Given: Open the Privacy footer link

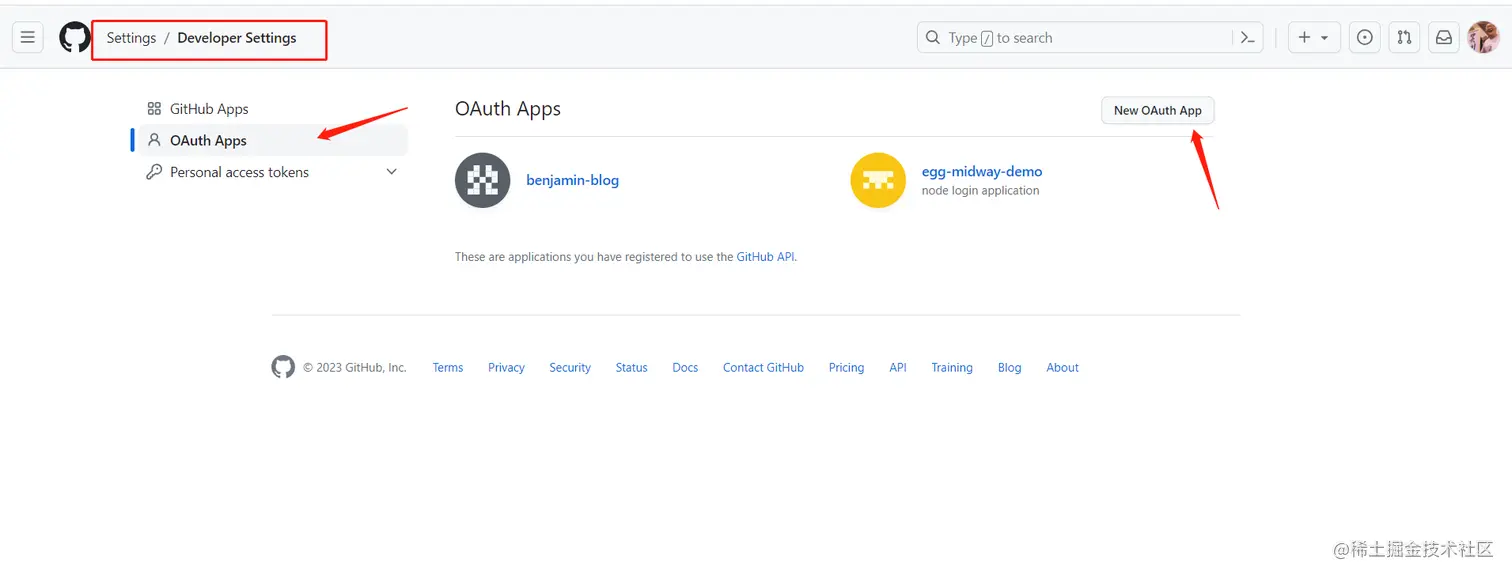Looking at the screenshot, I should click(x=506, y=368).
